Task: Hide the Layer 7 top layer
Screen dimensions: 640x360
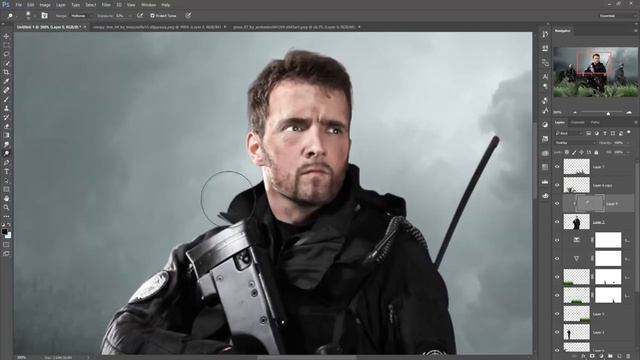Action: coord(557,167)
